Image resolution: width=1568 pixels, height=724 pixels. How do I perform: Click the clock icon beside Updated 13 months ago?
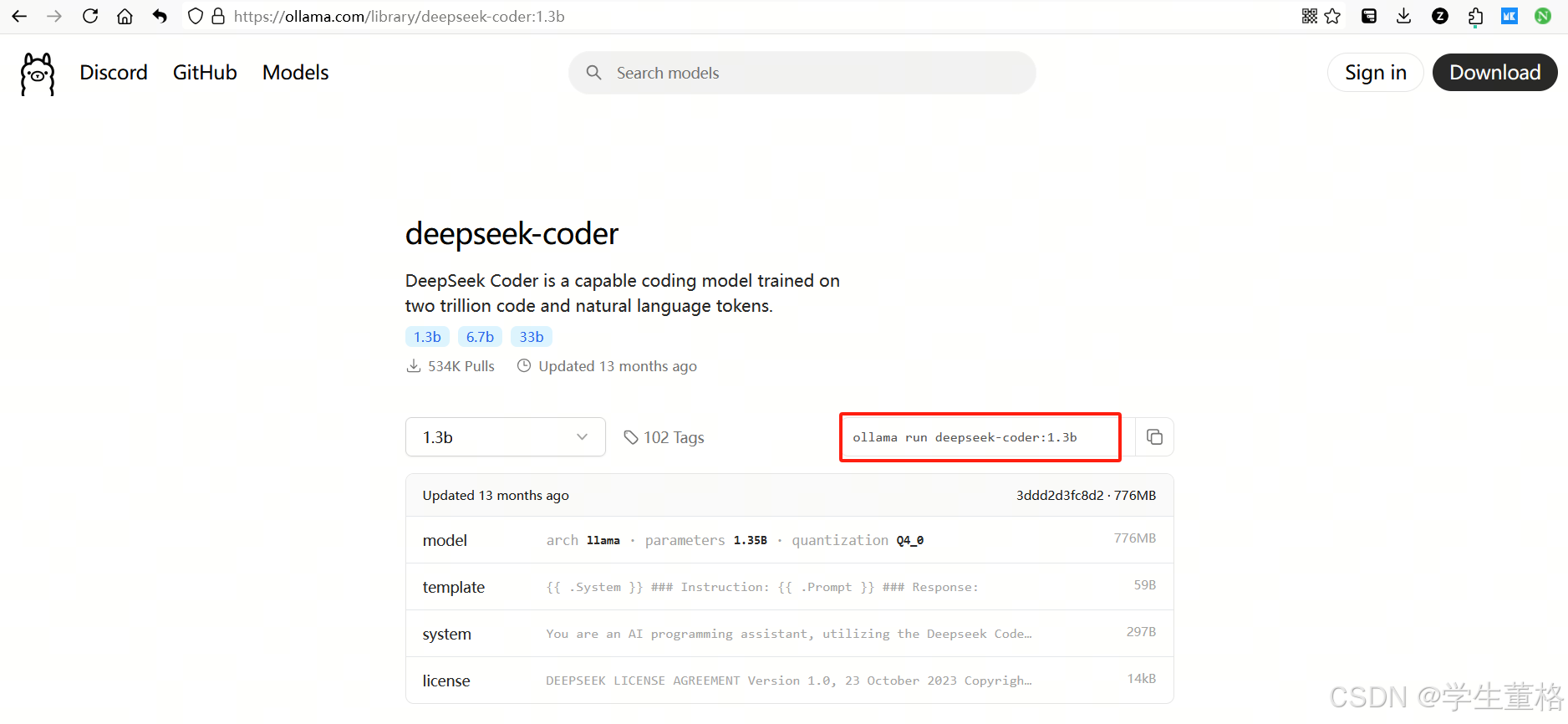(x=524, y=365)
